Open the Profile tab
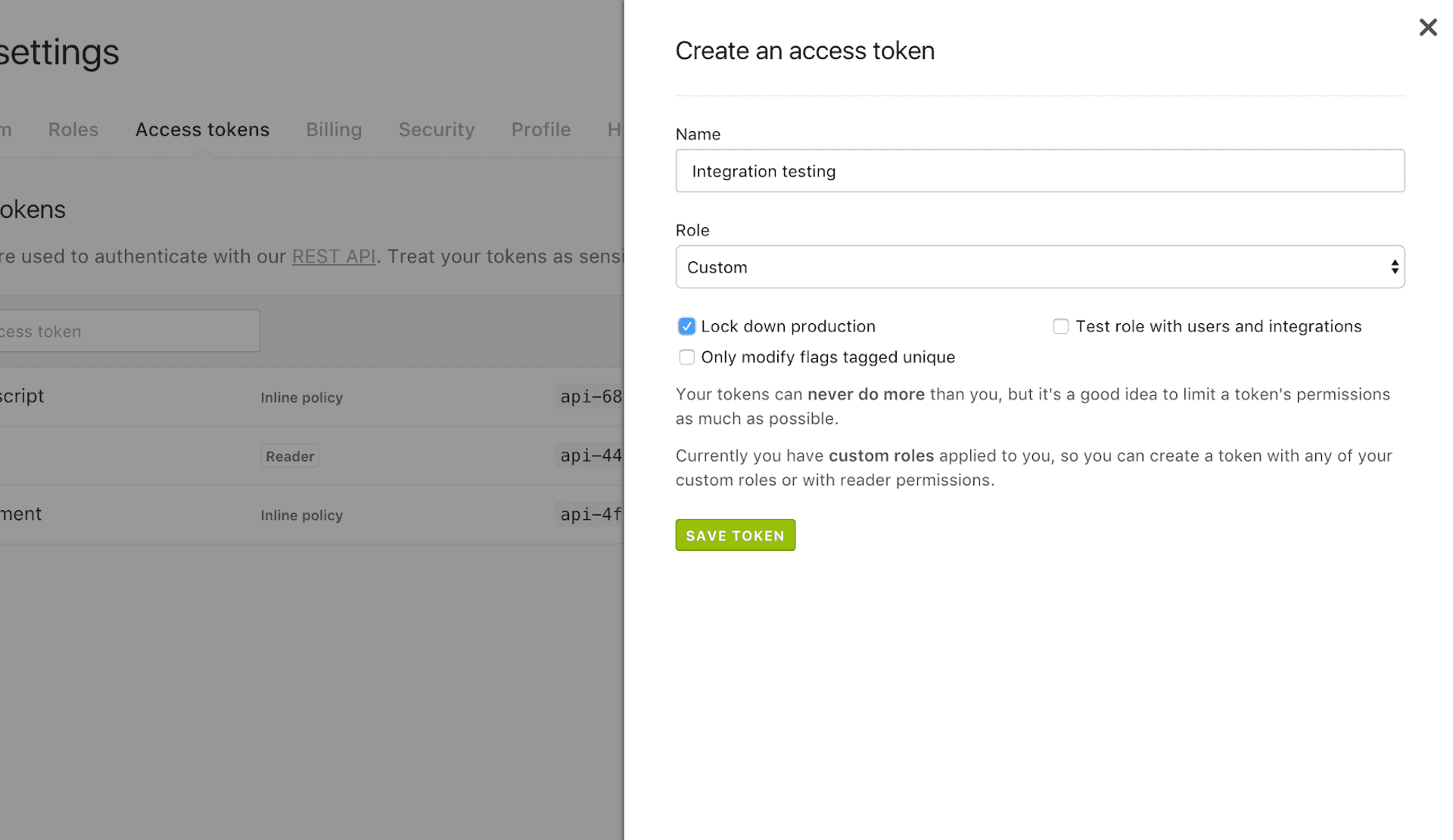The height and width of the screenshot is (840, 1453). click(540, 129)
